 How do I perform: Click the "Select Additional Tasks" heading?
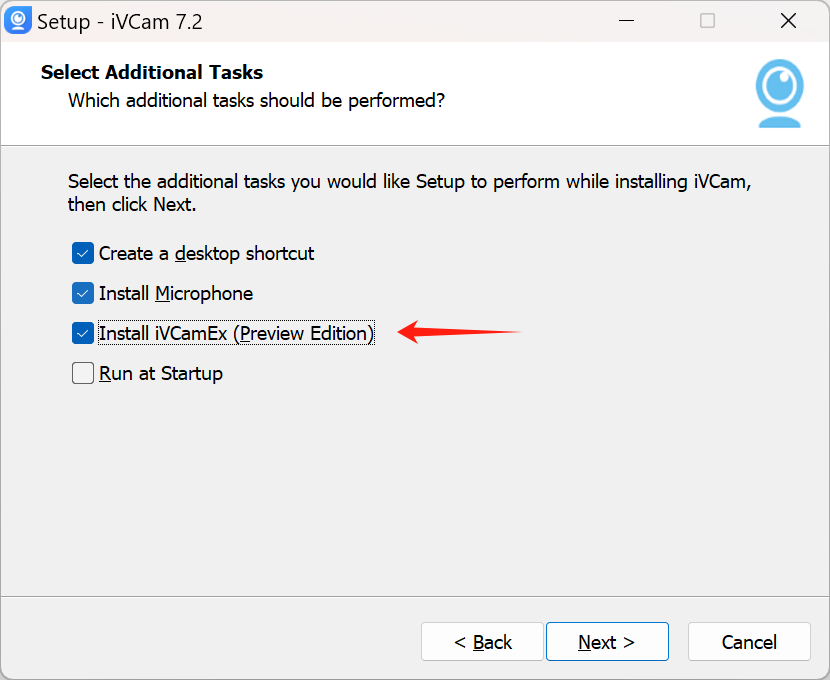click(x=152, y=72)
